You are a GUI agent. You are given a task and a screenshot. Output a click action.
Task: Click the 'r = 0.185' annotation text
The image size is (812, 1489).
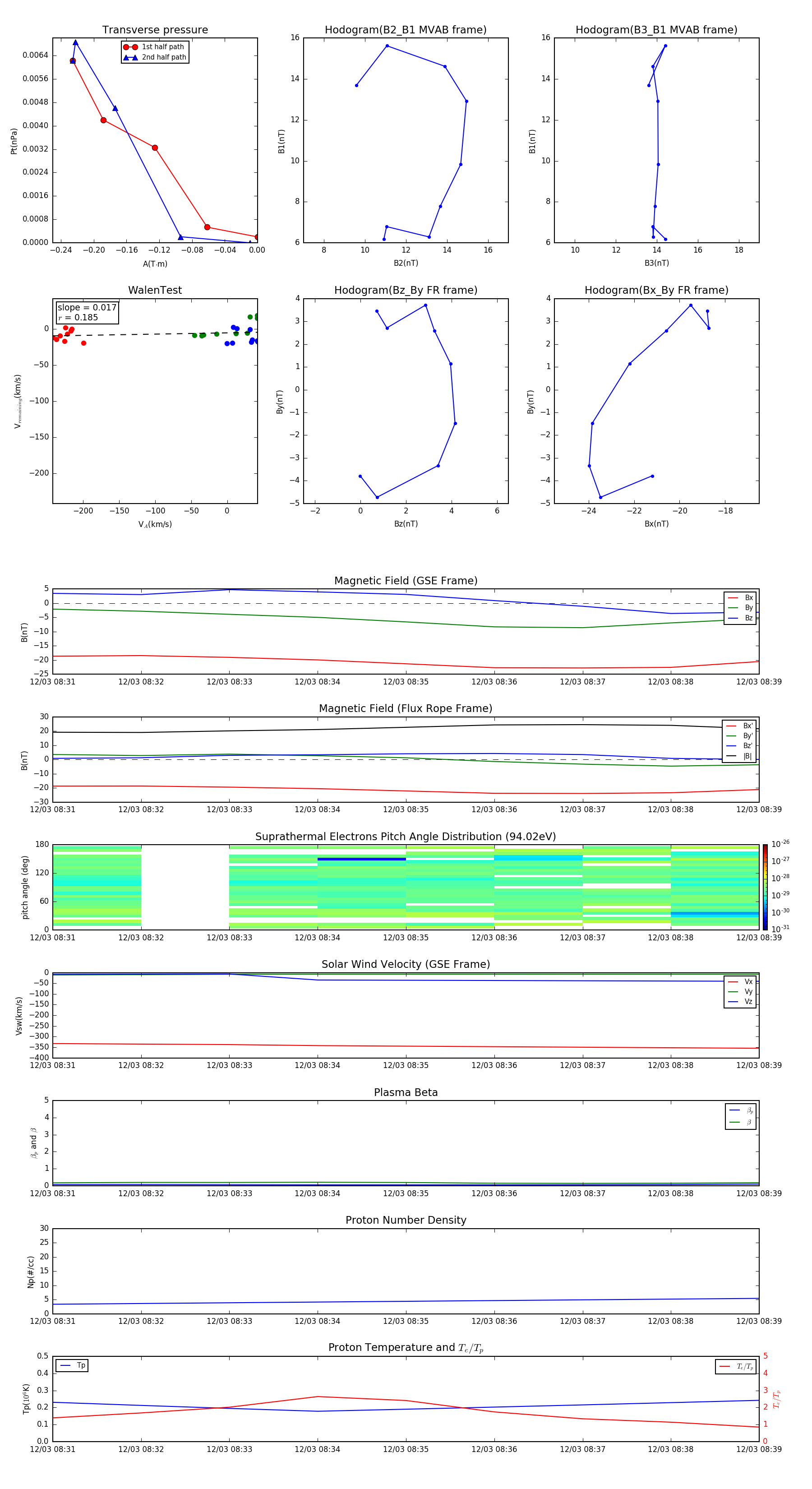pyautogui.click(x=78, y=317)
